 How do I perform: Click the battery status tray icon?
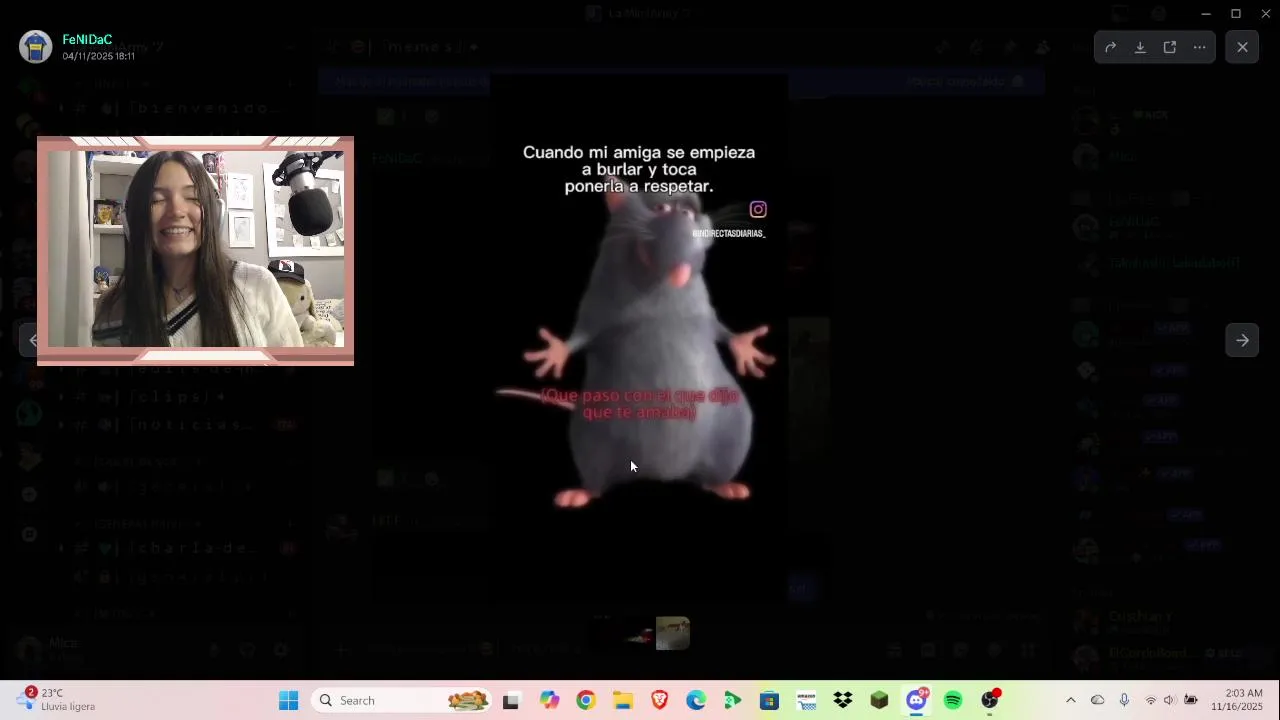(1191, 700)
